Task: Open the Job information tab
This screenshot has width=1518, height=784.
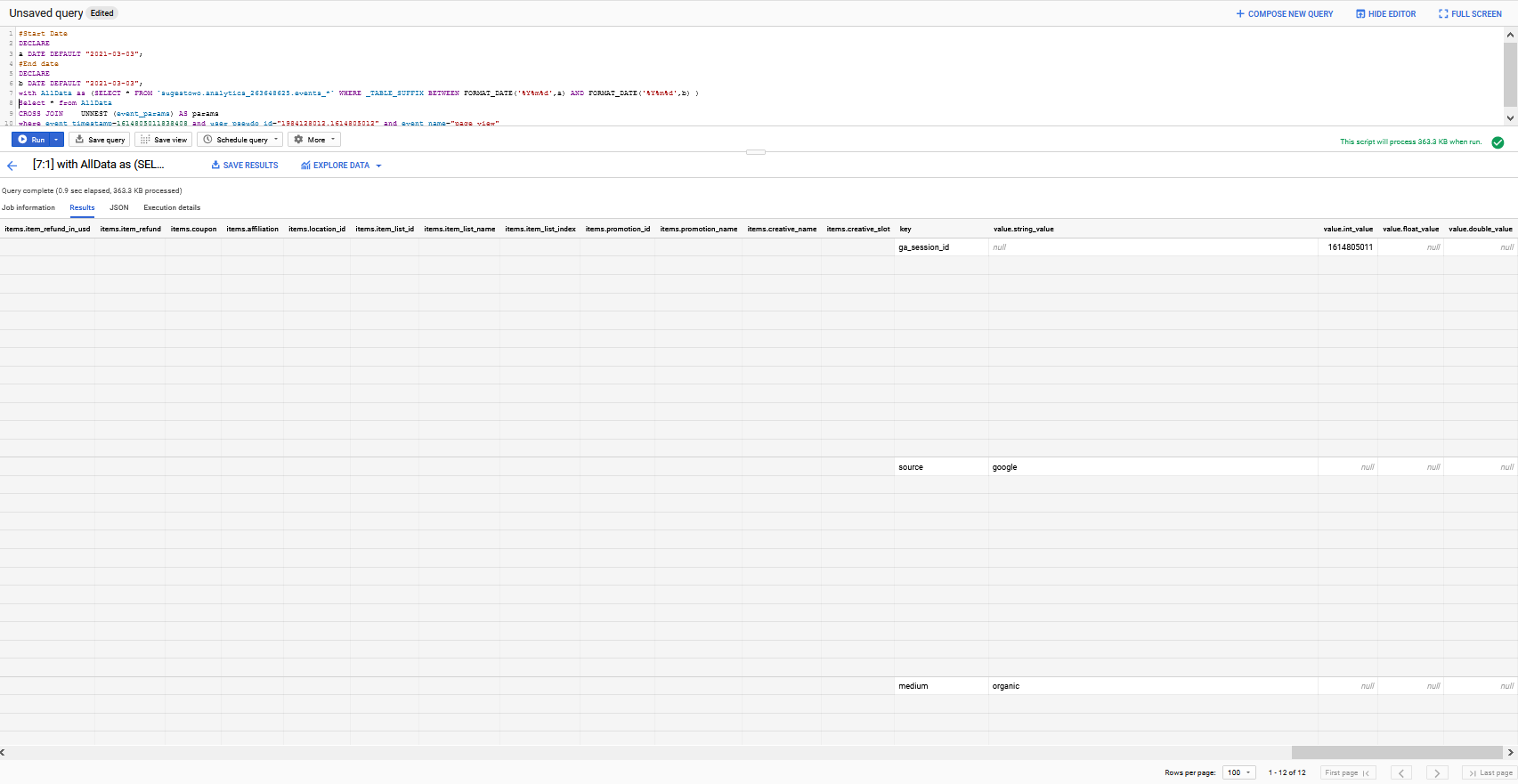Action: point(28,207)
